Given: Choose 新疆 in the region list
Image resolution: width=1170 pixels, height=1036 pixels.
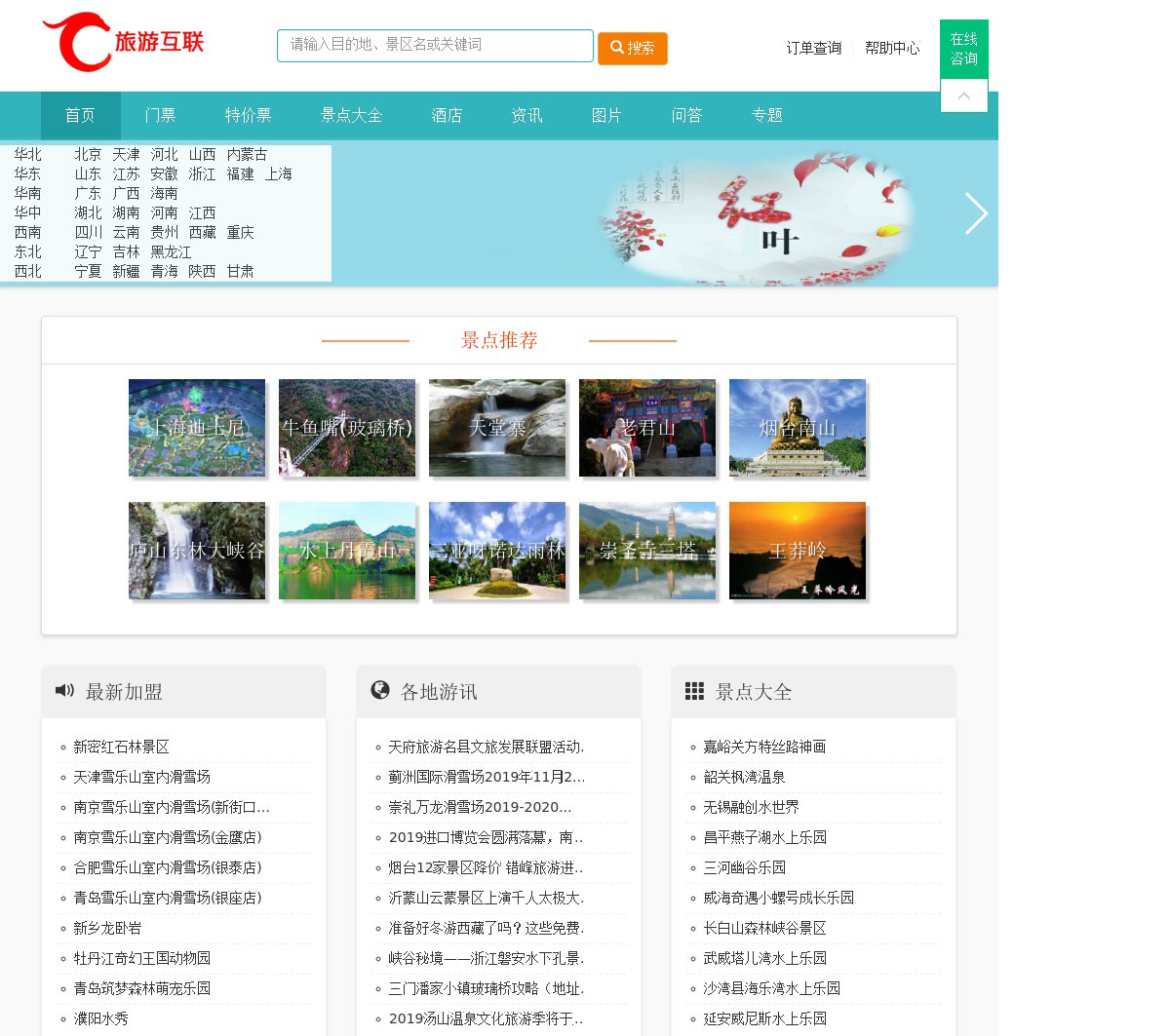Looking at the screenshot, I should [126, 272].
